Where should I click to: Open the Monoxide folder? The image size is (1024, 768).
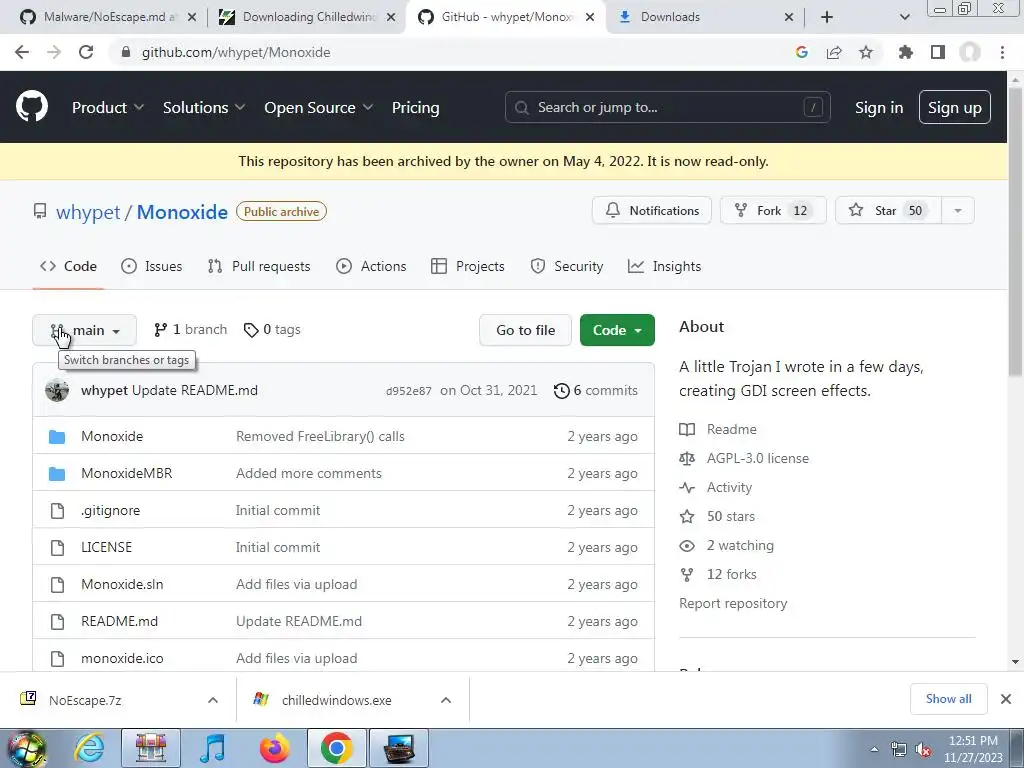112,436
